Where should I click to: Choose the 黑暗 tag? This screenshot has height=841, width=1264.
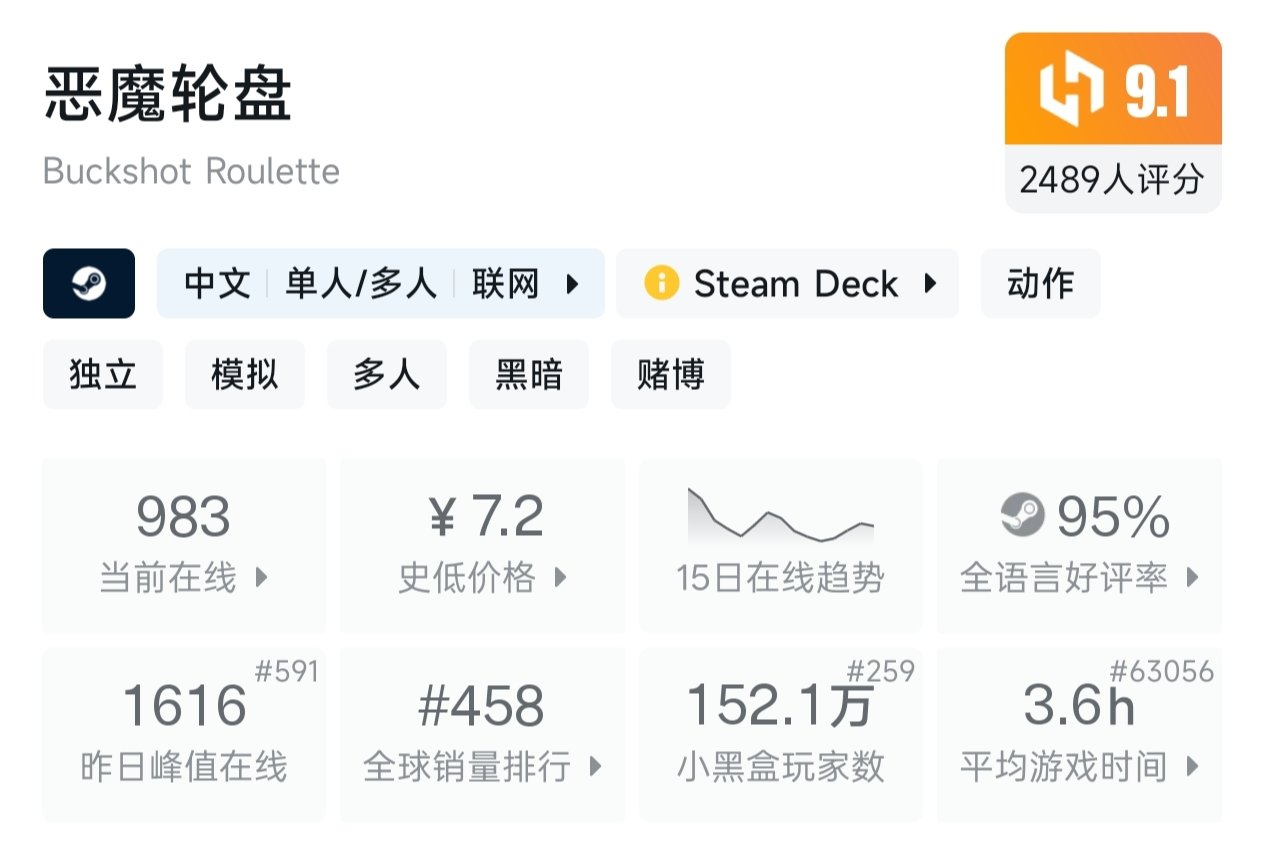pos(528,375)
